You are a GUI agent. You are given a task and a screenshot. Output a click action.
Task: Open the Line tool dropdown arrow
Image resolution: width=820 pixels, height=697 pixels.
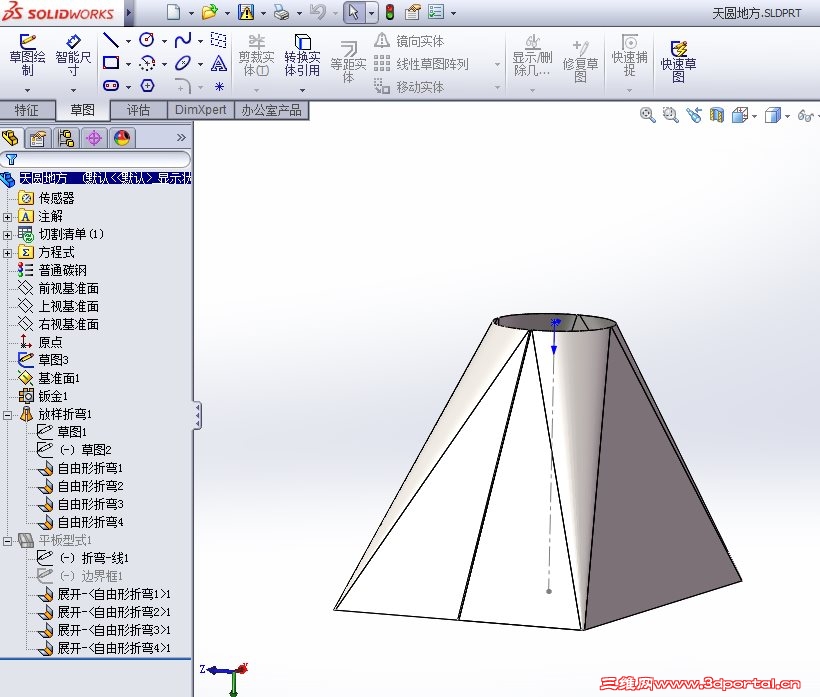pyautogui.click(x=128, y=41)
